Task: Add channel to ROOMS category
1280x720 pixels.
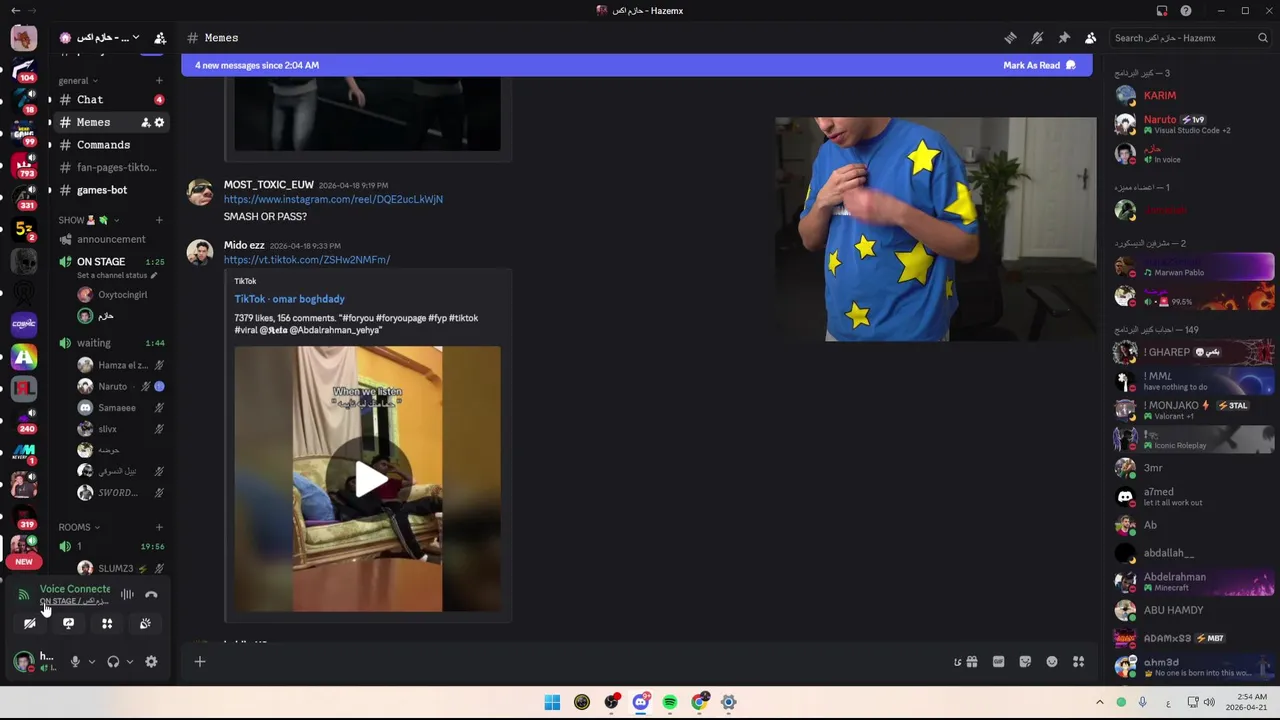Action: [x=159, y=527]
